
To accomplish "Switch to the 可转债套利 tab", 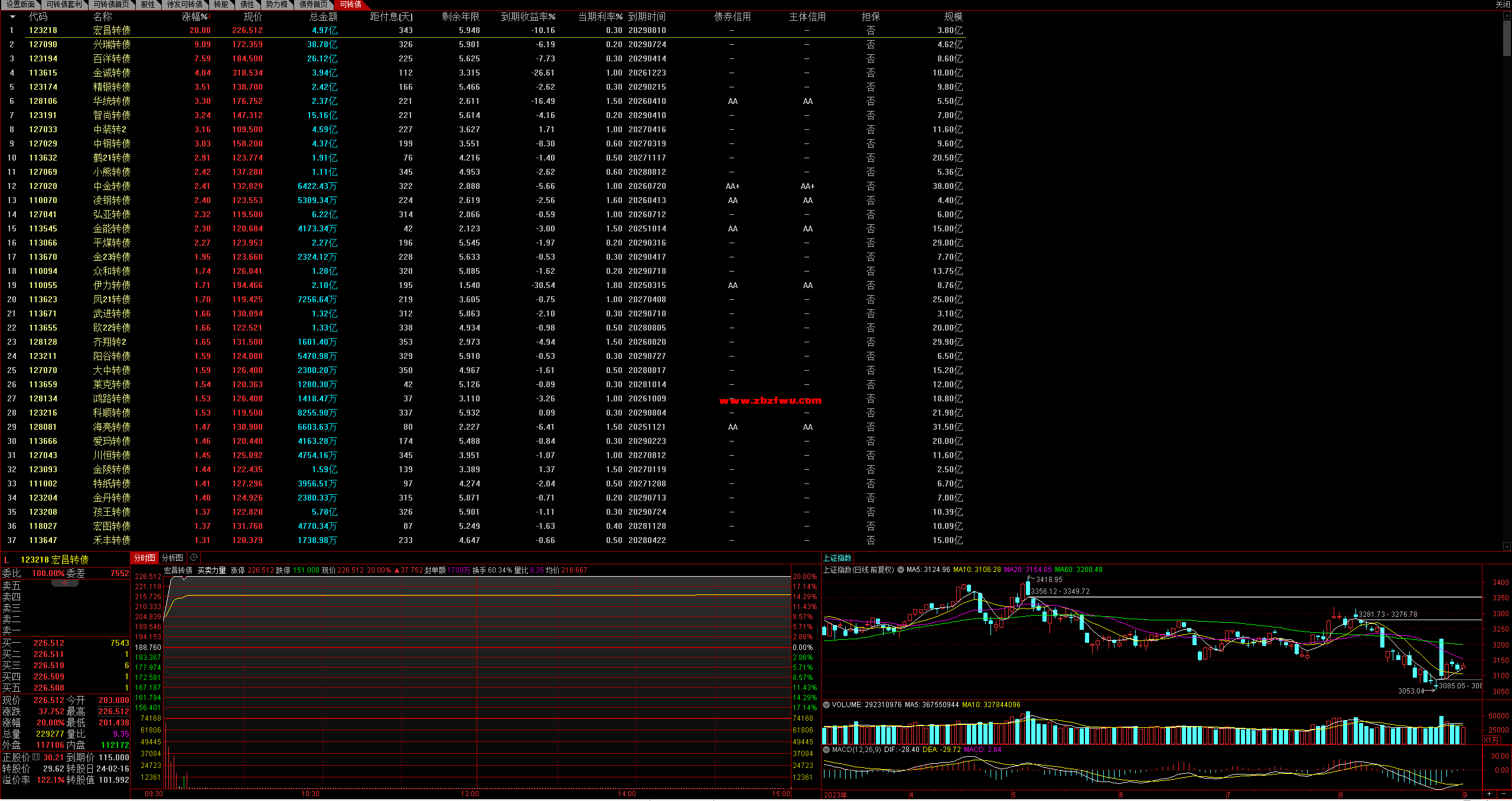I will (64, 5).
